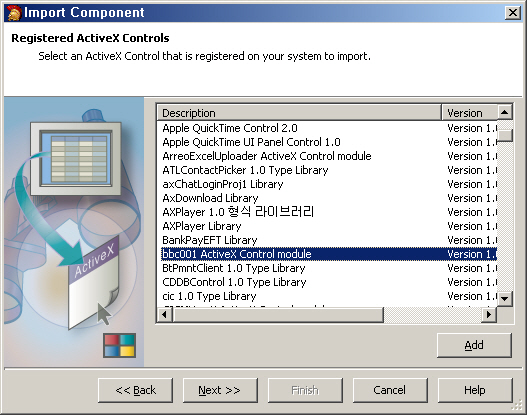This screenshot has height=415, width=527.
Task: Select Apple QuickTime Control 2.0
Action: click(329, 128)
